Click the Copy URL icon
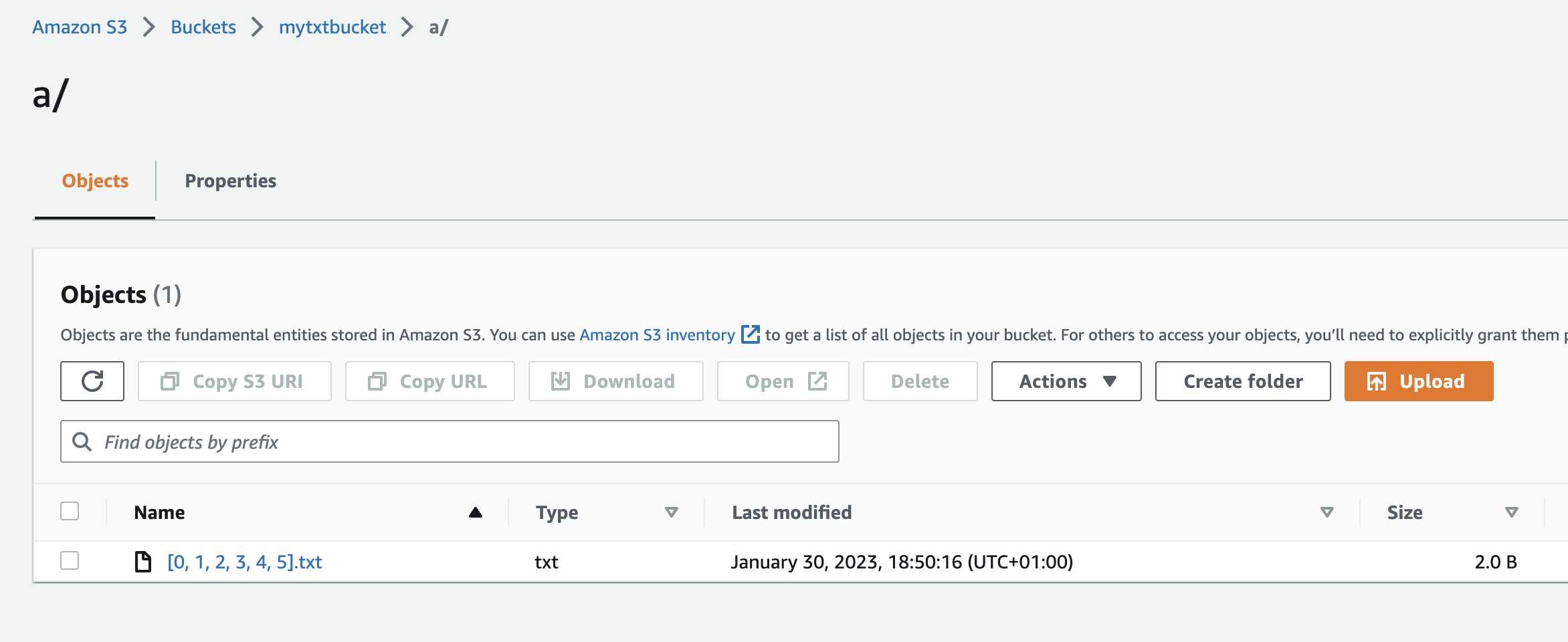 pos(377,381)
